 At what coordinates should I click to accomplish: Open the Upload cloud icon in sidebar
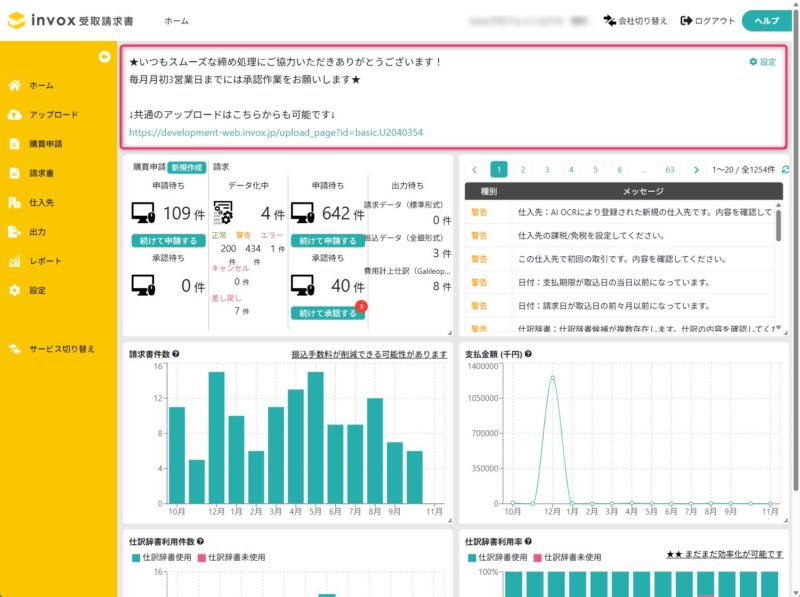click(x=15, y=115)
